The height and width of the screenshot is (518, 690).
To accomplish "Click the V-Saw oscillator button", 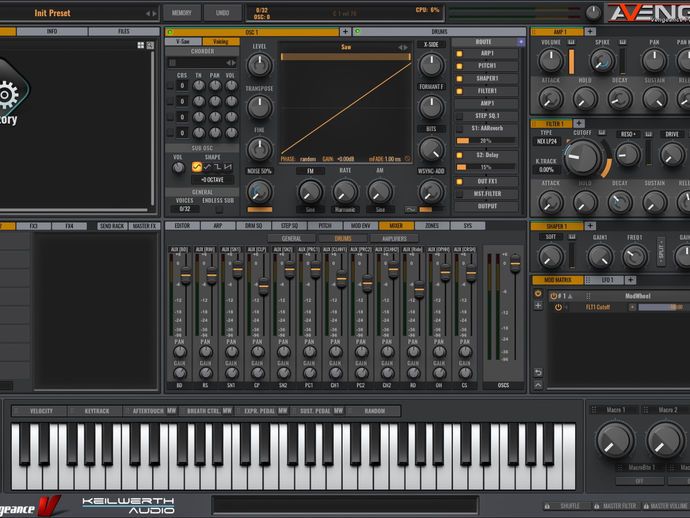I will click(x=183, y=42).
